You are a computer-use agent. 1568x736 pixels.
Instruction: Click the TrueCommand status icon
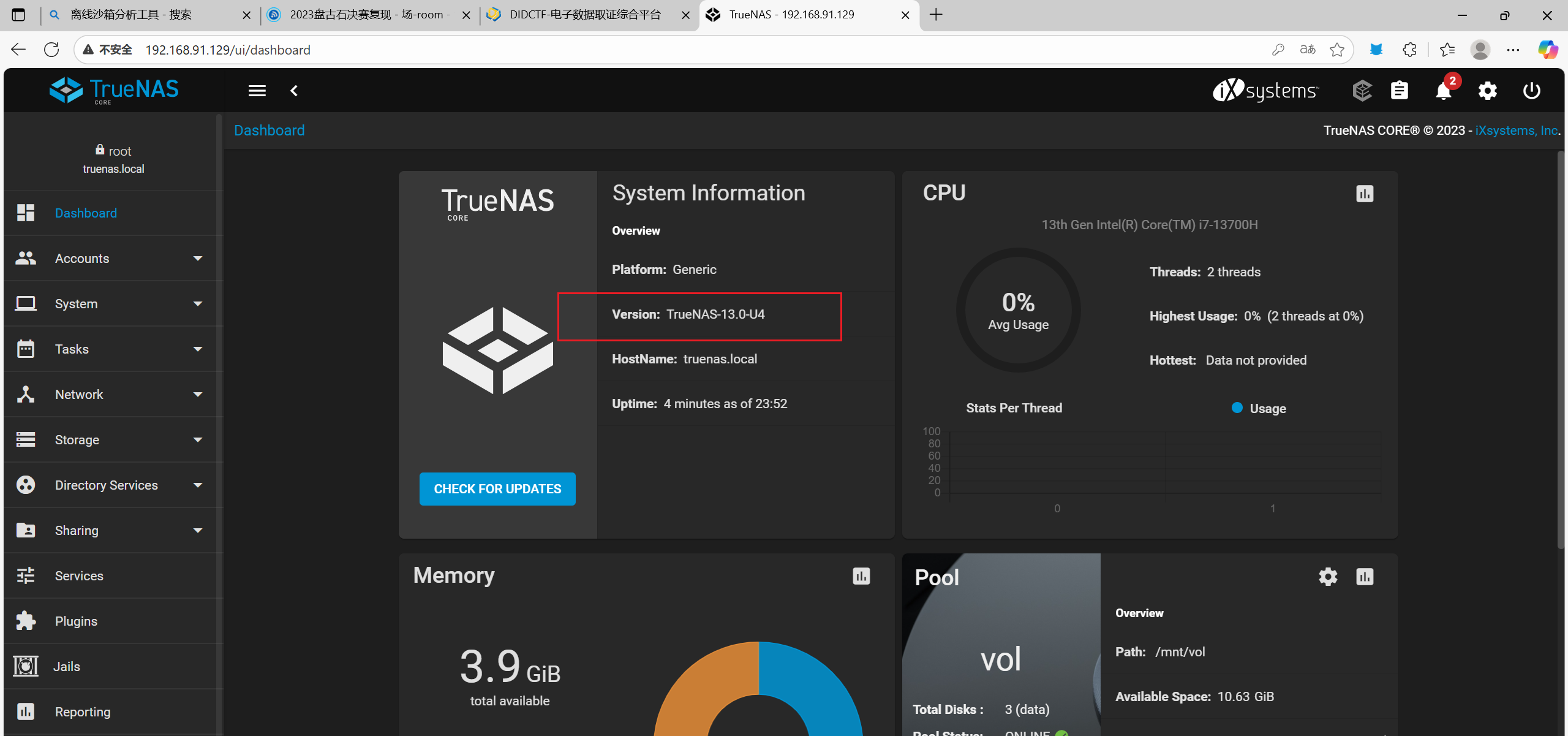[x=1362, y=91]
